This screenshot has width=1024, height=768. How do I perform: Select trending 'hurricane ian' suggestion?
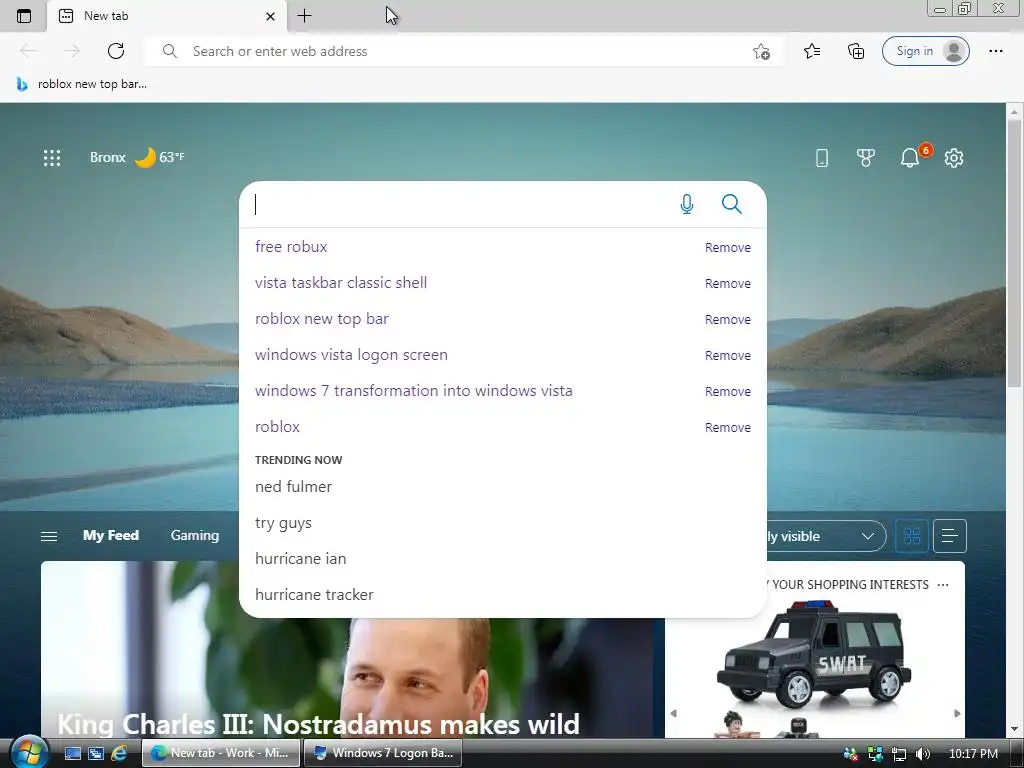point(300,558)
